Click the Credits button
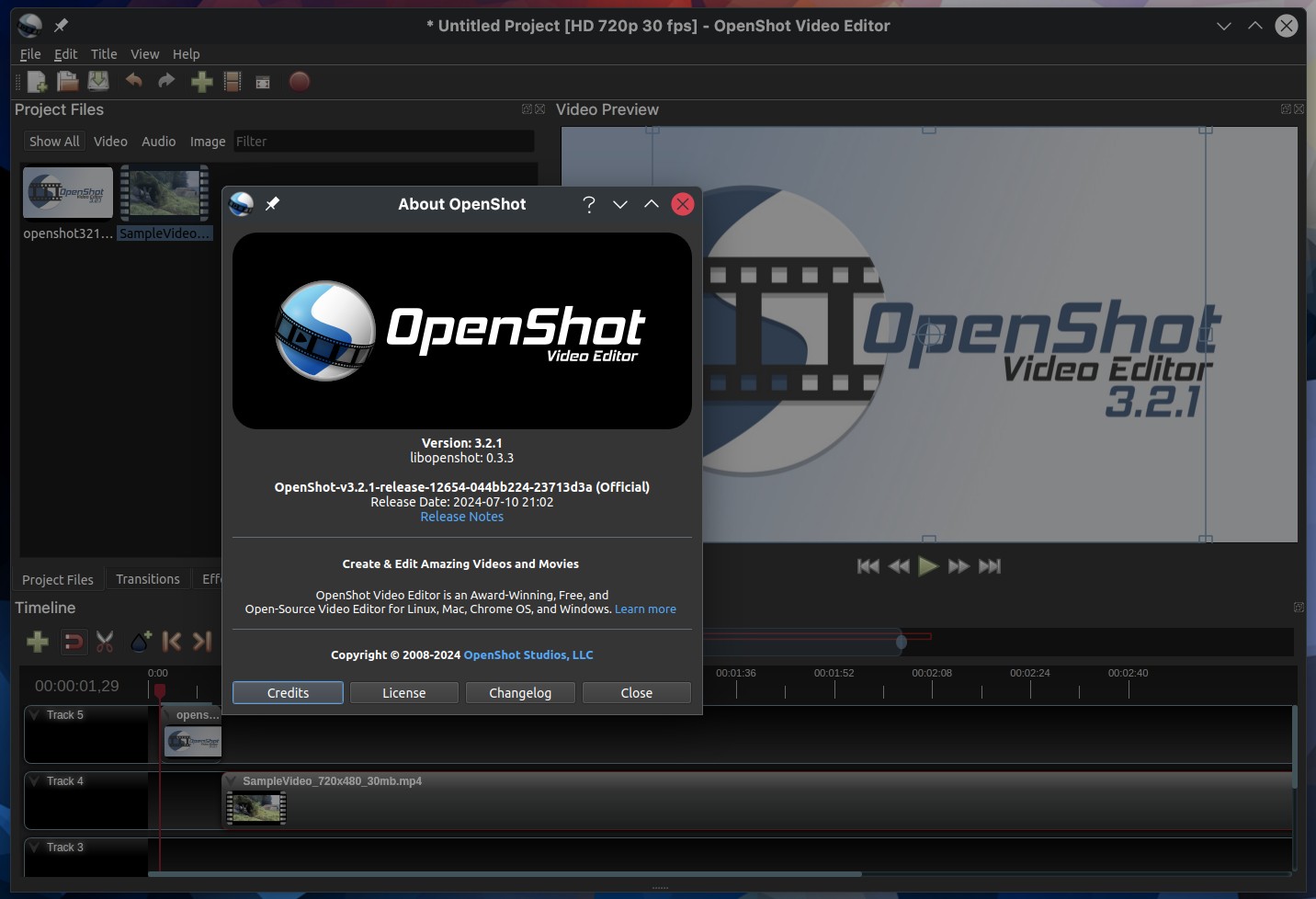The width and height of the screenshot is (1316, 899). pos(288,693)
